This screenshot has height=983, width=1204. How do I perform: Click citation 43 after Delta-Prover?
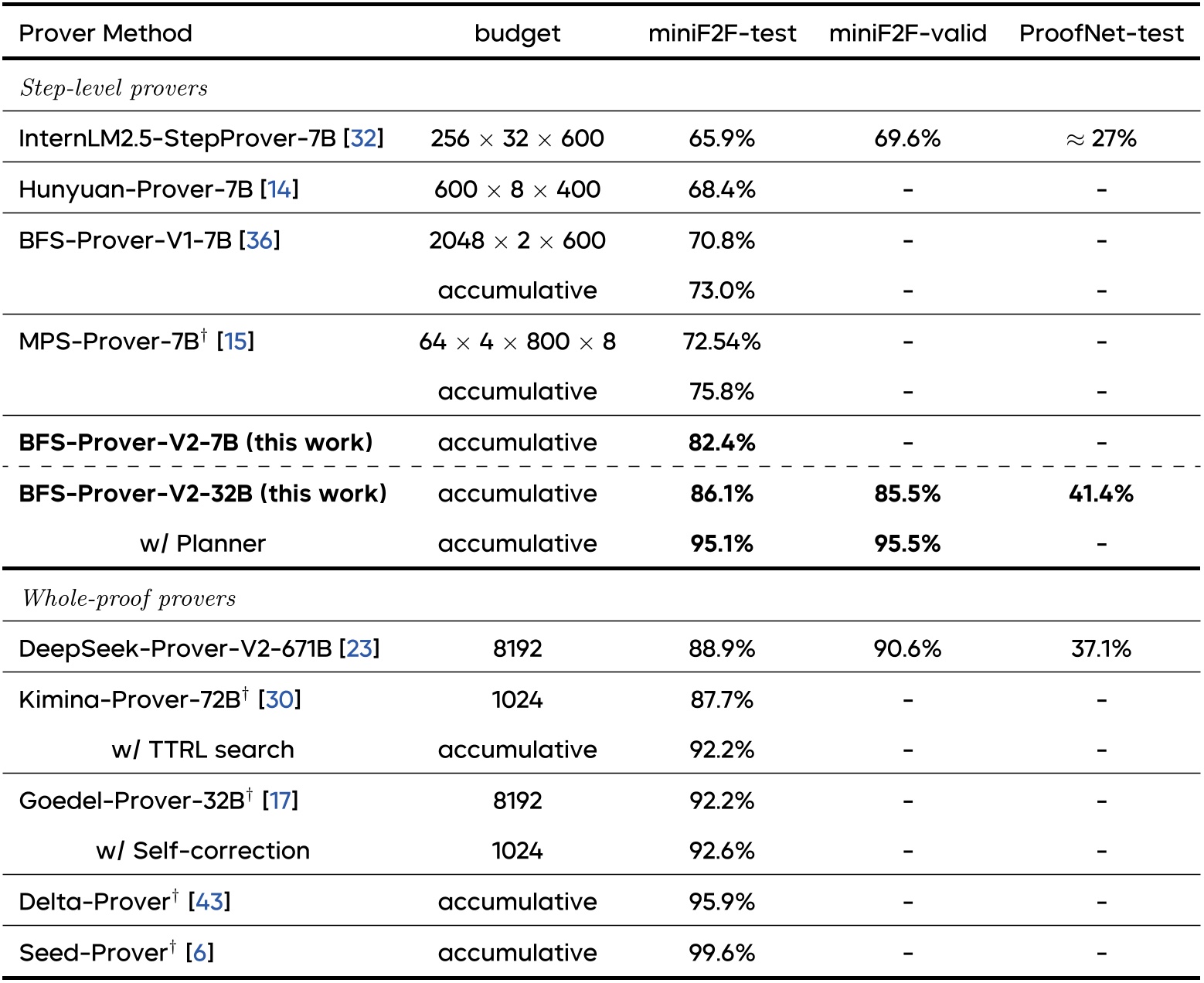pos(209,902)
